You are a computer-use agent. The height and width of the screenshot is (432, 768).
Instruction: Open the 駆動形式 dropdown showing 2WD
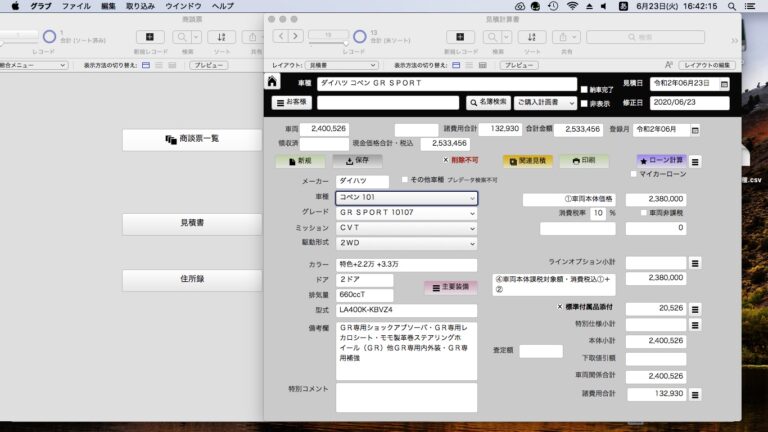(x=407, y=243)
